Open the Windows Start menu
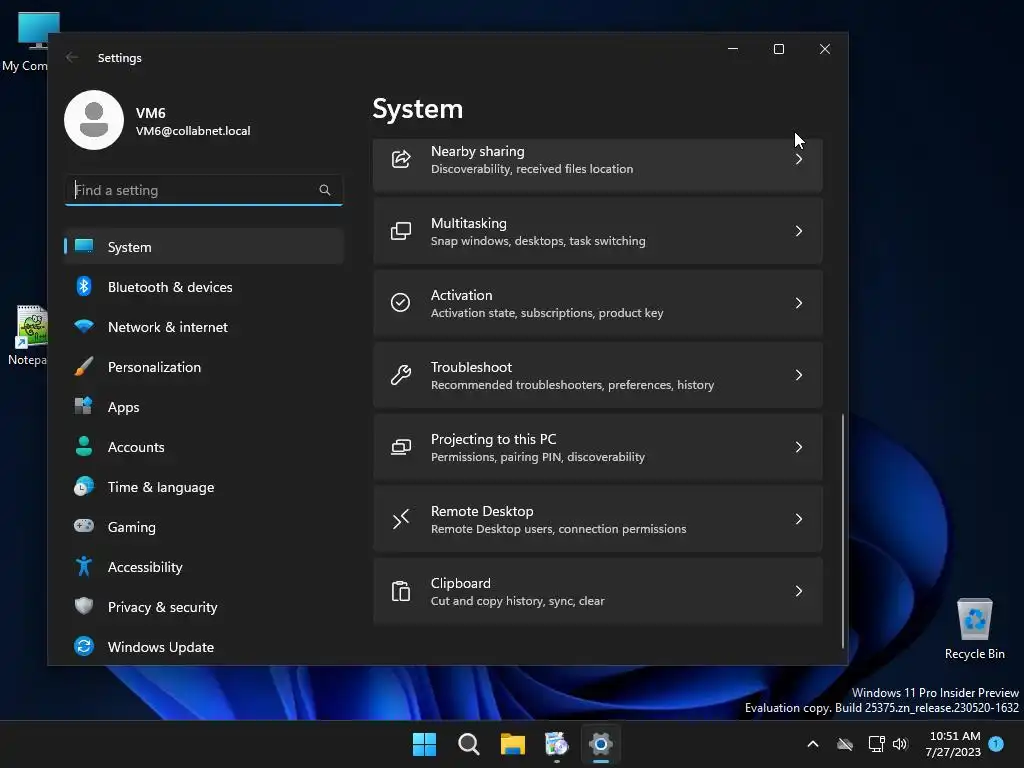 pyautogui.click(x=424, y=744)
